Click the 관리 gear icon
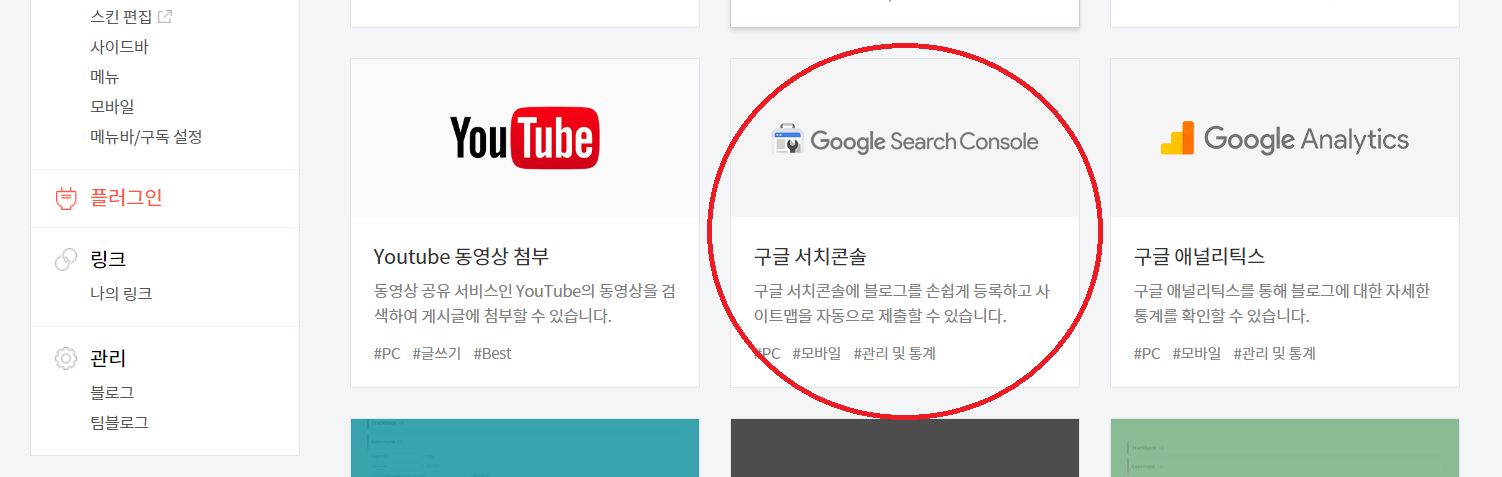 (x=66, y=358)
